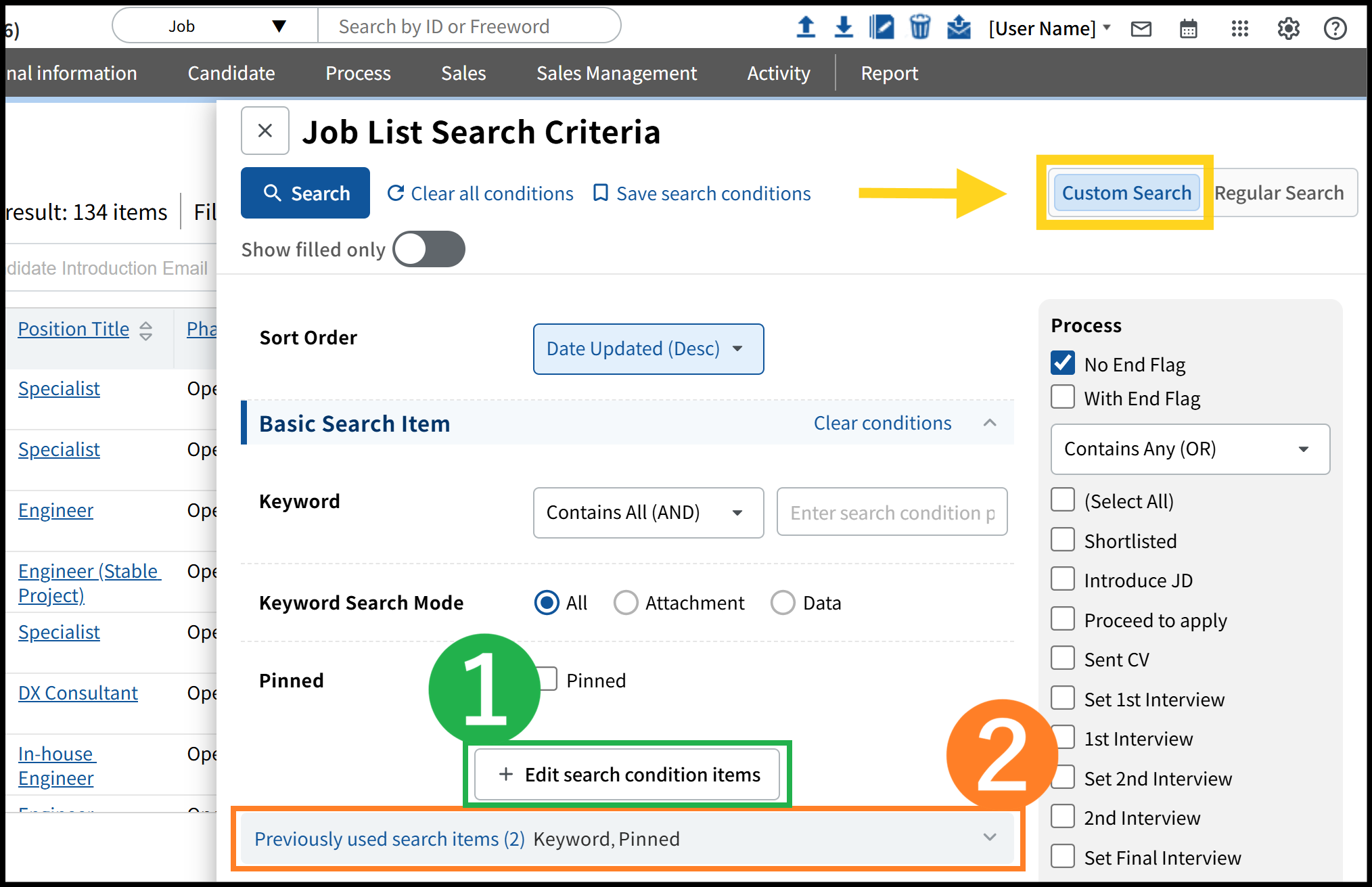
Task: Click the upload arrow icon
Action: click(x=805, y=27)
